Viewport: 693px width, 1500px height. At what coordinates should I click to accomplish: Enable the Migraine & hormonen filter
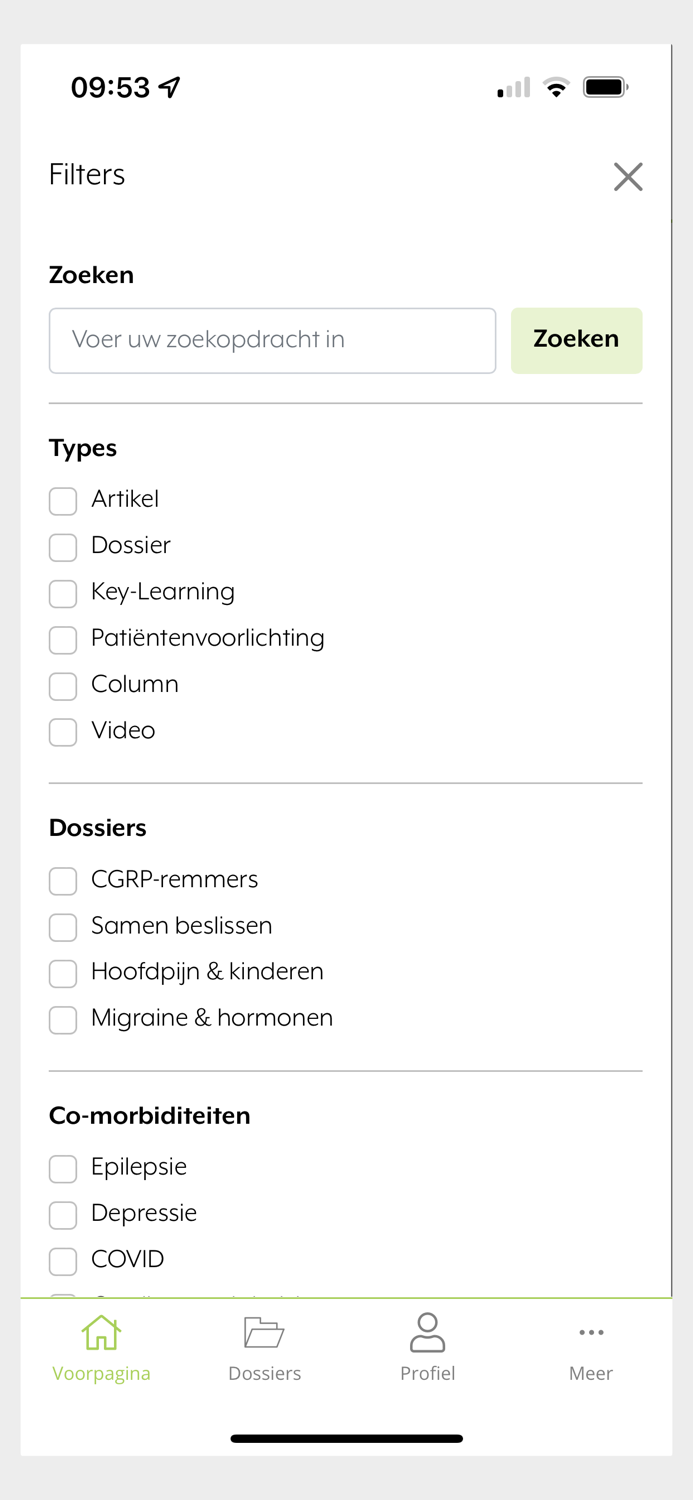(x=62, y=1019)
